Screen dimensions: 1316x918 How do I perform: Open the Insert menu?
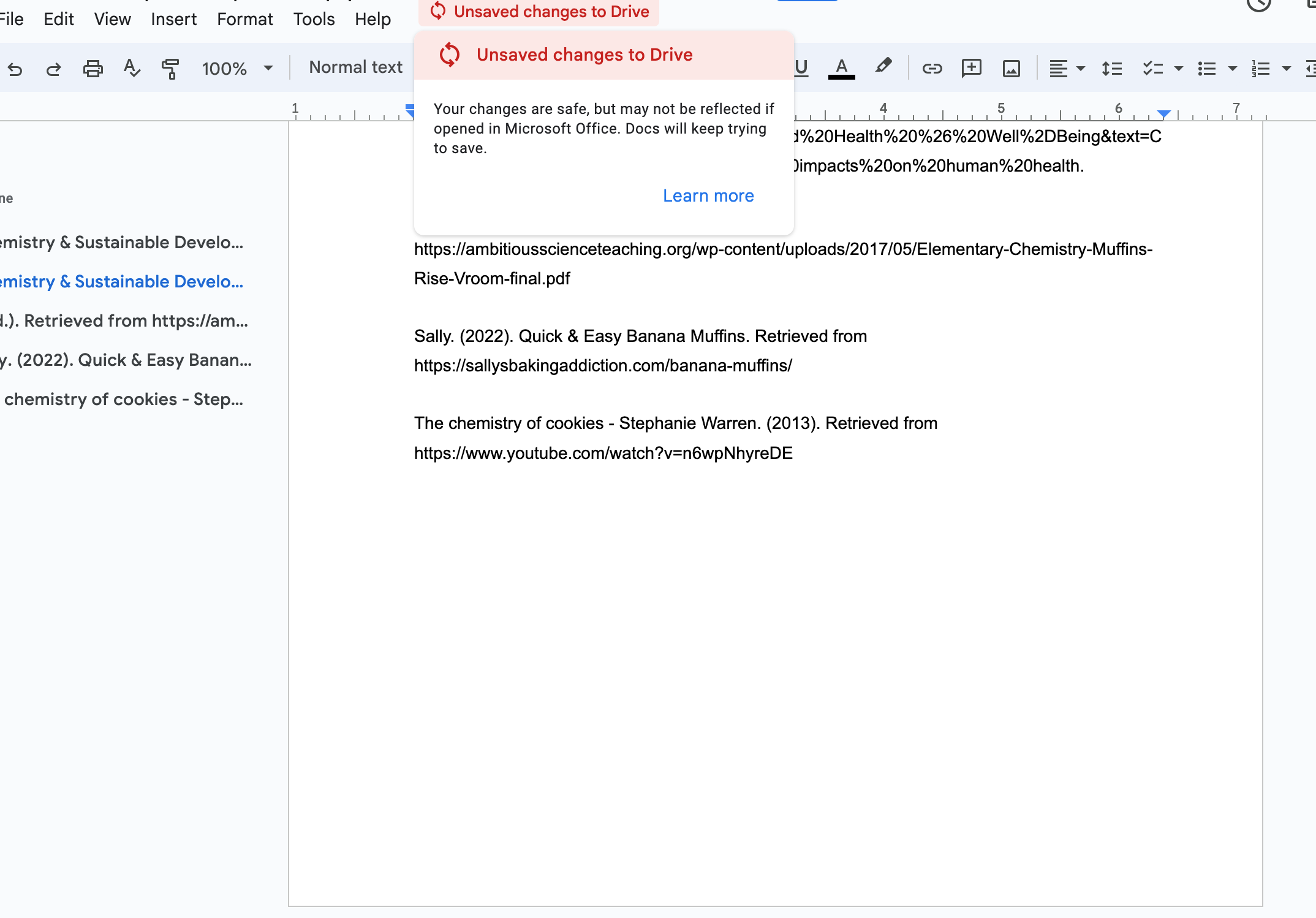tap(173, 19)
